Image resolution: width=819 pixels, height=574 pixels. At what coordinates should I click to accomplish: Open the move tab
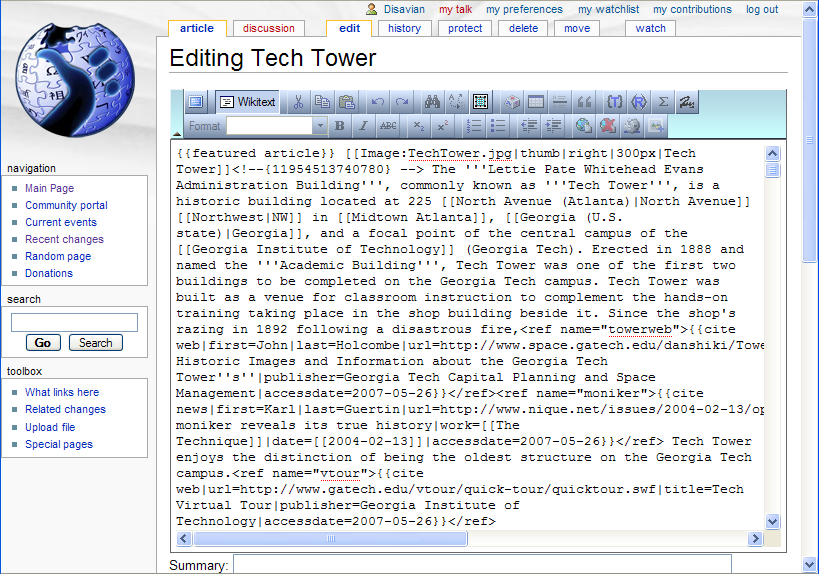(577, 28)
